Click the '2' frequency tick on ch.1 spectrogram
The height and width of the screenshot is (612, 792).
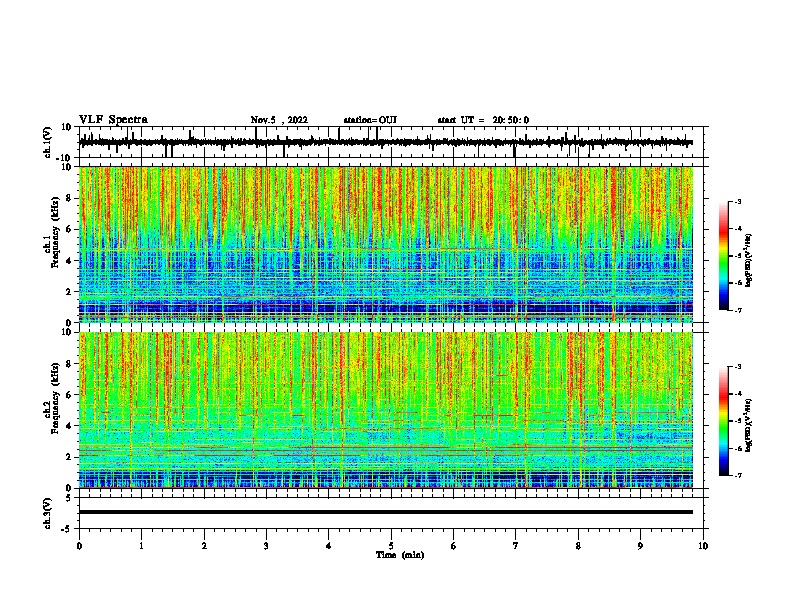click(70, 291)
